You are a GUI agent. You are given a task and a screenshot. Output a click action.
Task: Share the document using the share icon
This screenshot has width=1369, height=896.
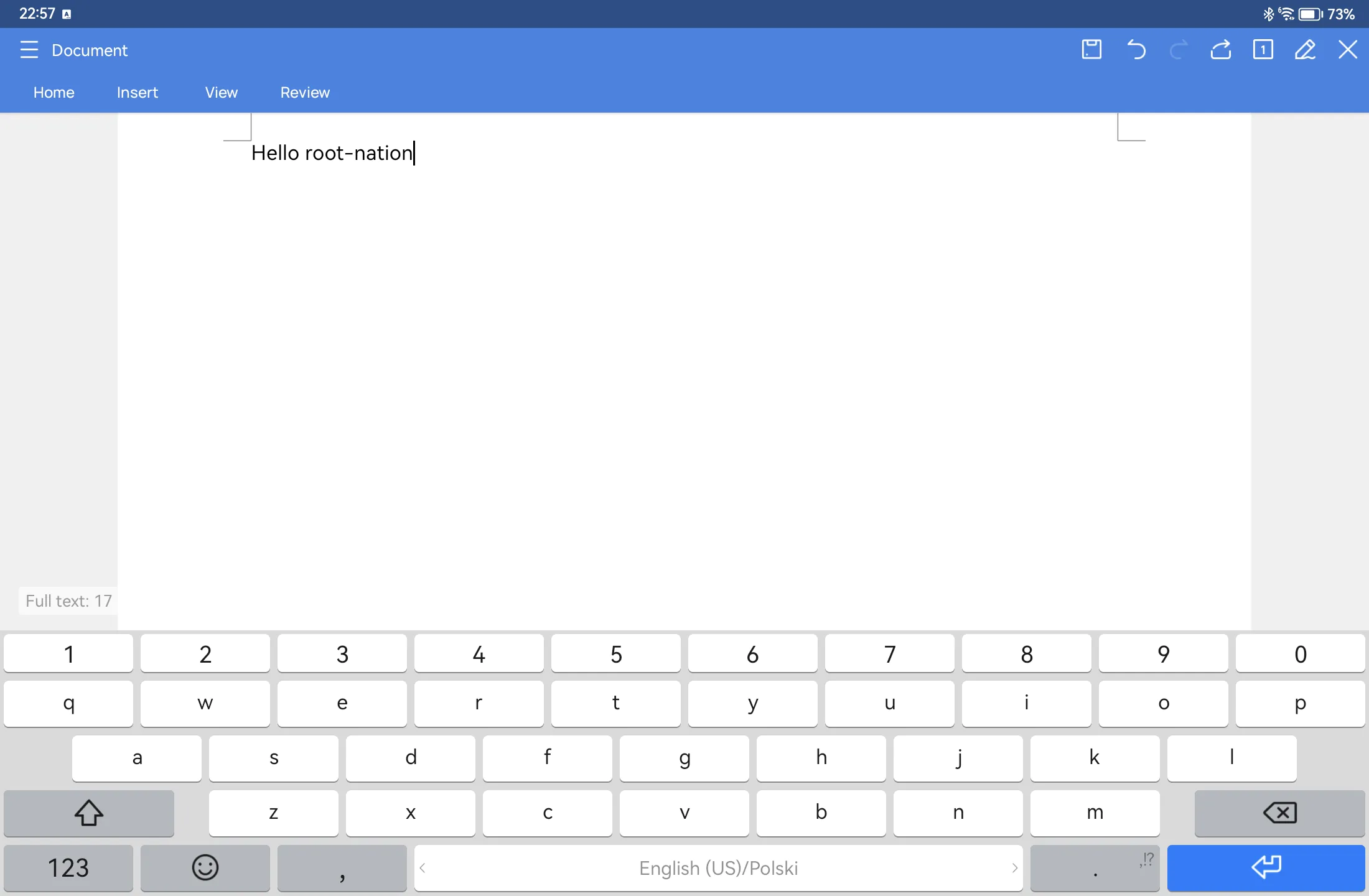click(1221, 50)
